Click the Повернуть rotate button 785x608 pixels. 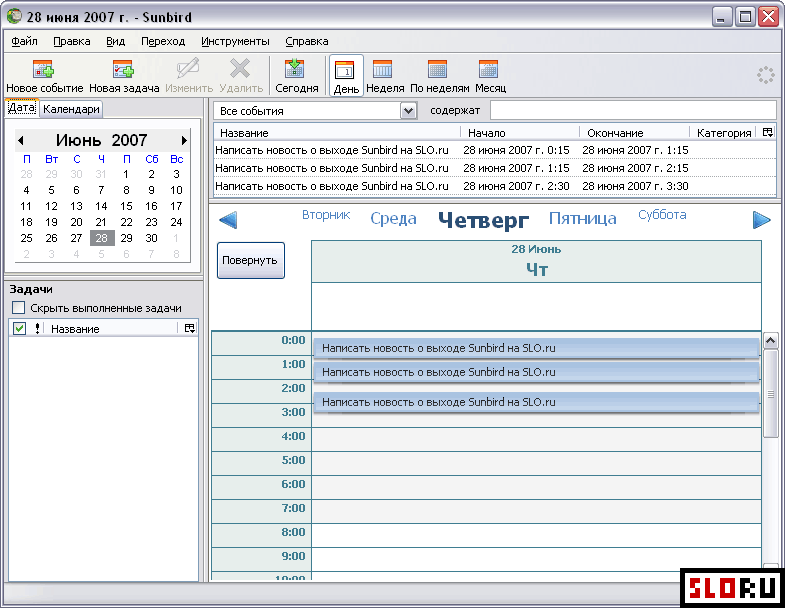tap(250, 260)
